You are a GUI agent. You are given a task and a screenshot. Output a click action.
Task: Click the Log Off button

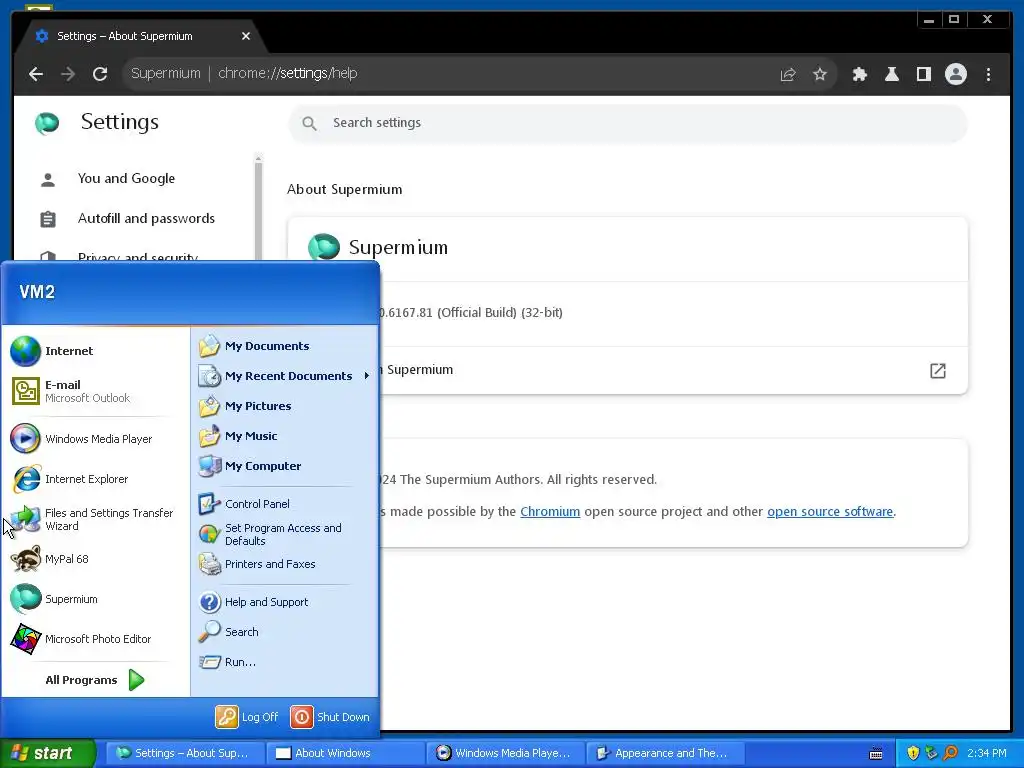247,717
